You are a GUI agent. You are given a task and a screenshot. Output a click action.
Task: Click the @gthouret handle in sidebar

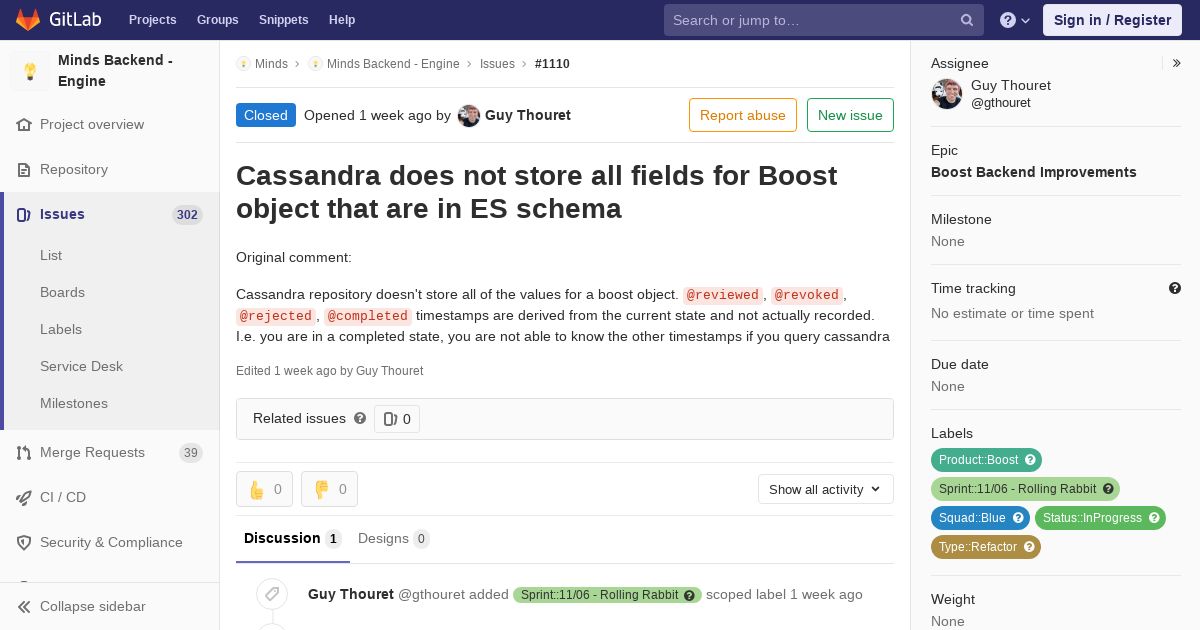tap(1001, 103)
